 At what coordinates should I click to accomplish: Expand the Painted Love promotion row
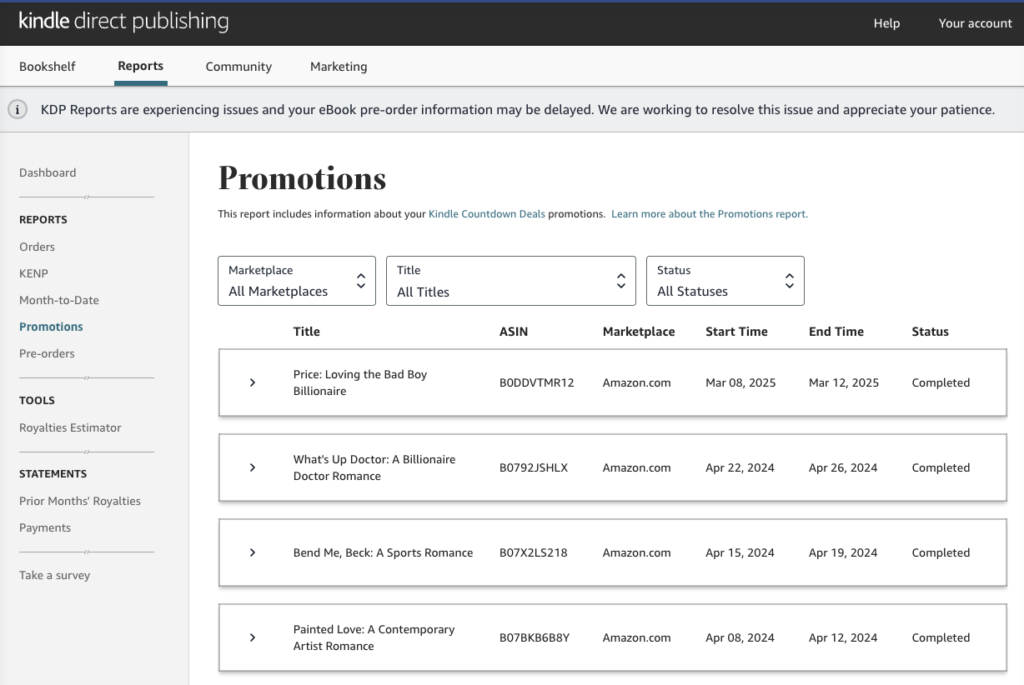point(252,638)
